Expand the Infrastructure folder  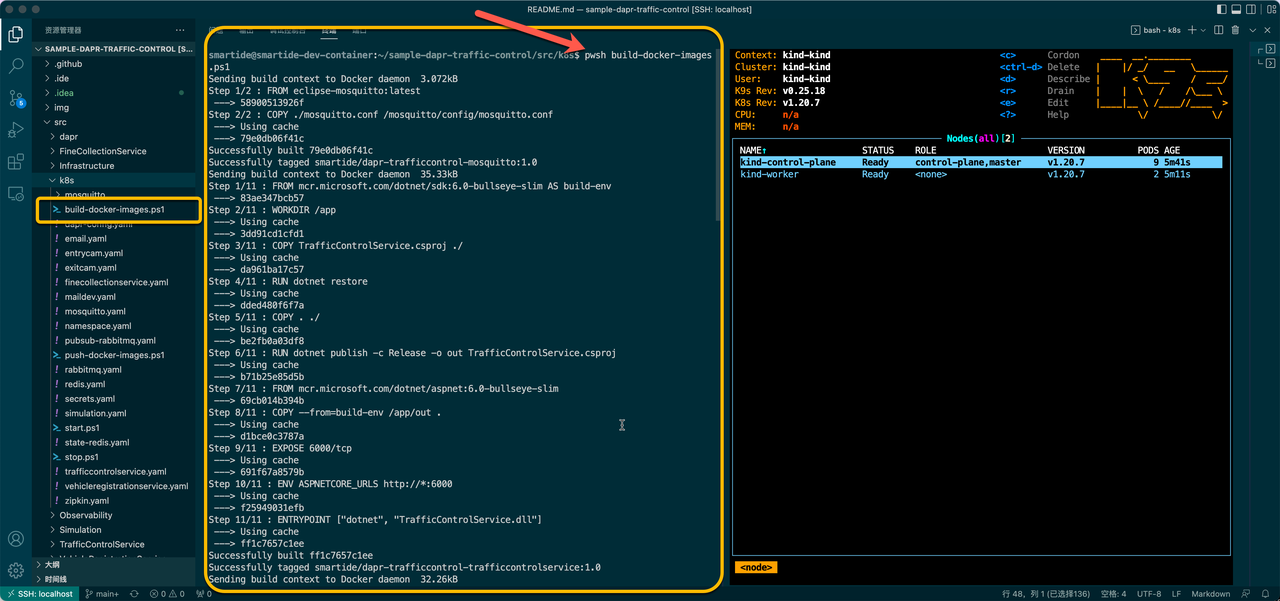click(114, 166)
